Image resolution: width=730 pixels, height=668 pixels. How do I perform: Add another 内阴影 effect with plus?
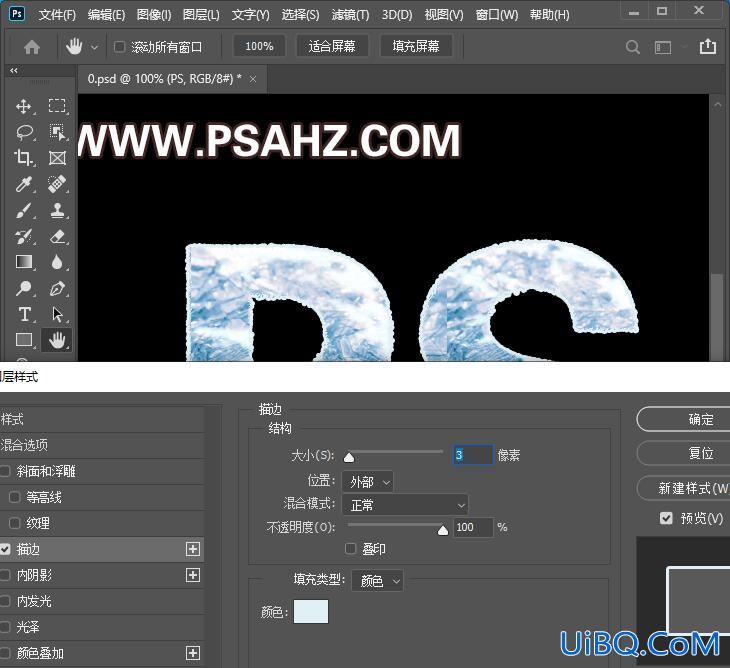coord(193,575)
